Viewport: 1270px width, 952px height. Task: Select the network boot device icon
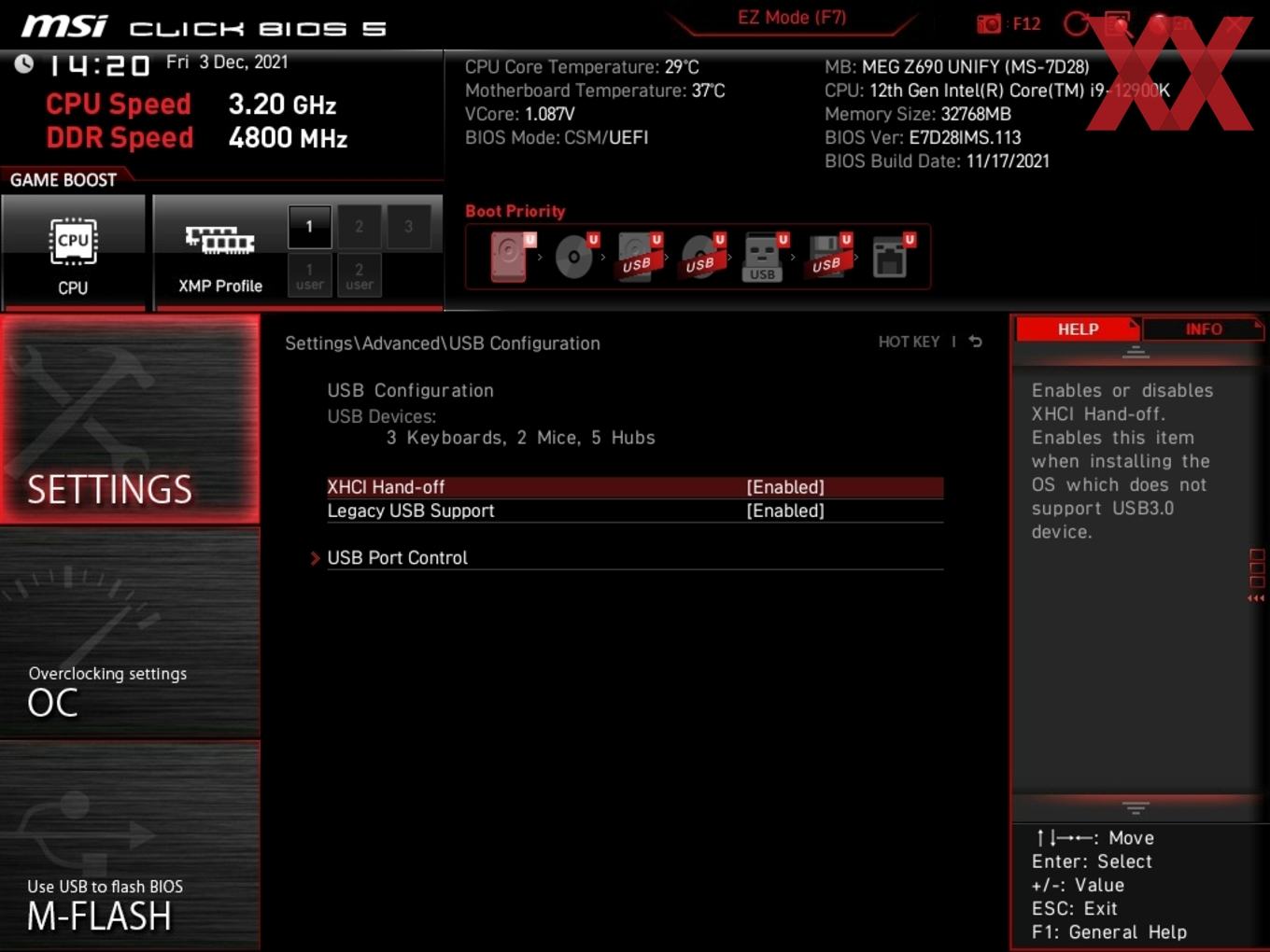click(893, 257)
